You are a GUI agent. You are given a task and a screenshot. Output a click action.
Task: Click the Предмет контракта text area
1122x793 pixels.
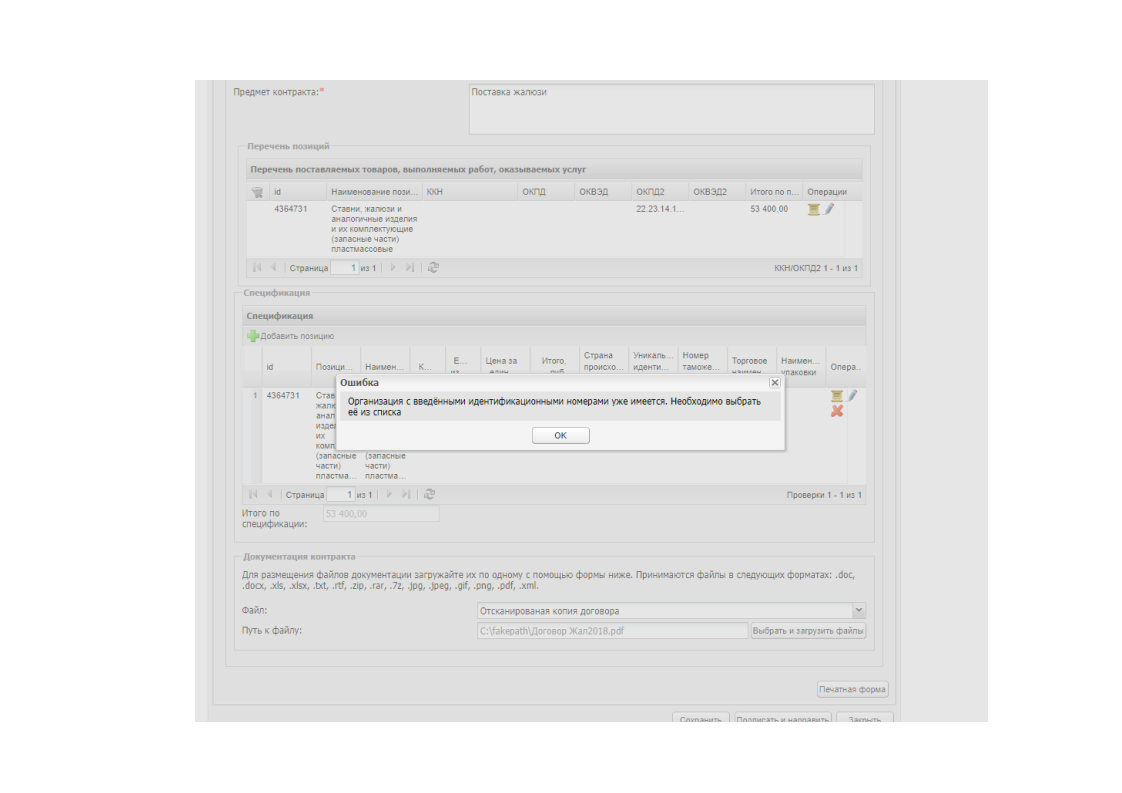(x=671, y=110)
